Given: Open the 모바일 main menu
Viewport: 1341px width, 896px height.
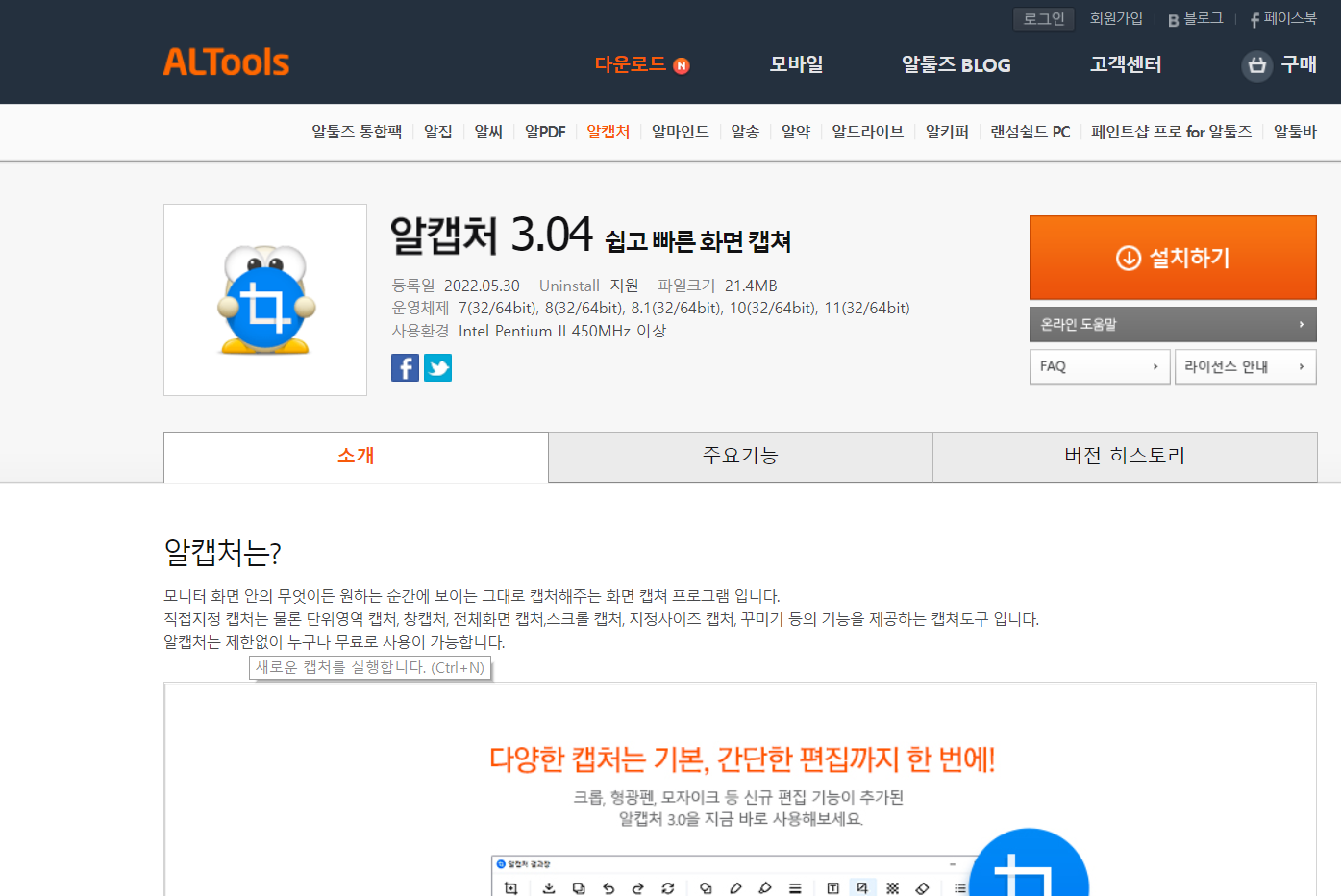Looking at the screenshot, I should pos(796,64).
